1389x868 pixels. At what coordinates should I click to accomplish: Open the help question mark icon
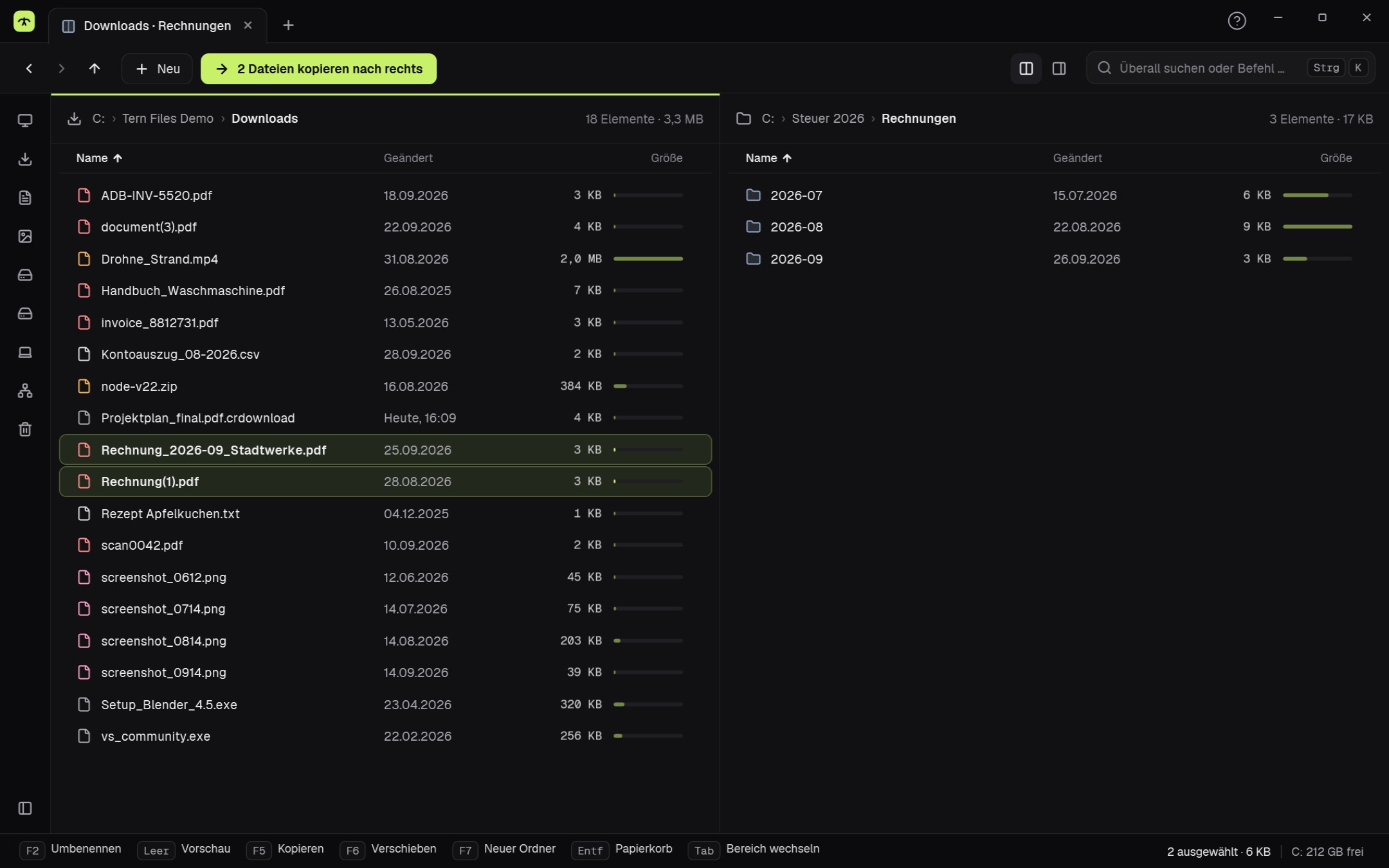tap(1237, 21)
